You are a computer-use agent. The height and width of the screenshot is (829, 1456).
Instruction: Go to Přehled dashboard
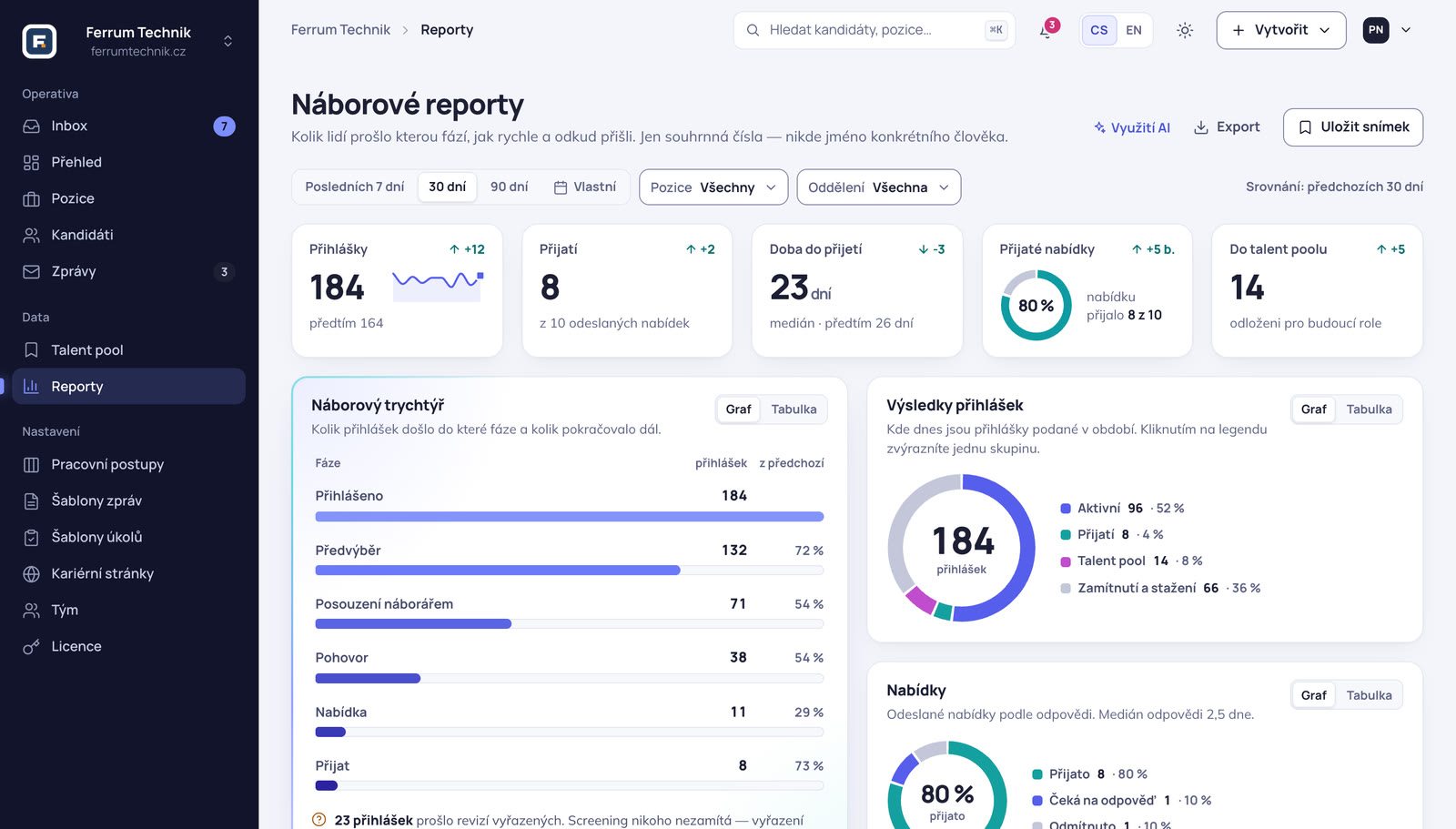(129, 162)
